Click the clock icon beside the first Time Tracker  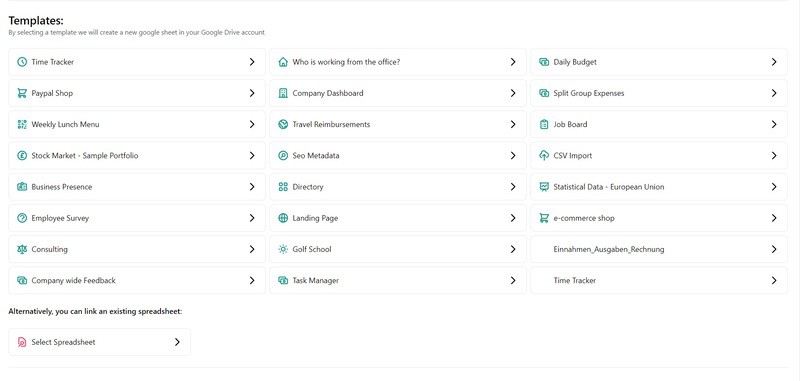click(x=22, y=62)
